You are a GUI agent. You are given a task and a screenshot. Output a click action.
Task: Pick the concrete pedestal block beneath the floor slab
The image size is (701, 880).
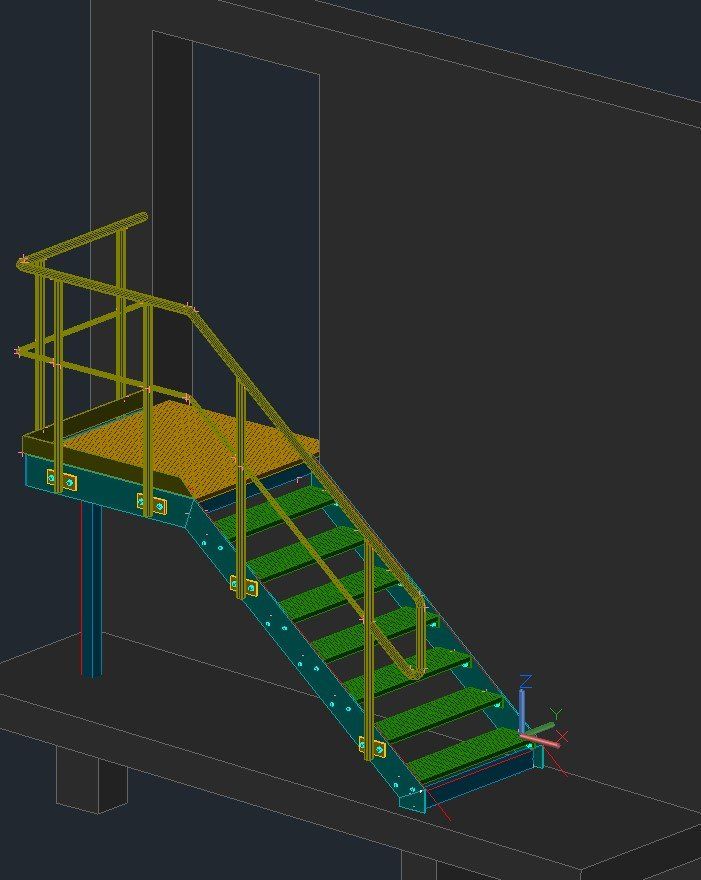pos(91,780)
